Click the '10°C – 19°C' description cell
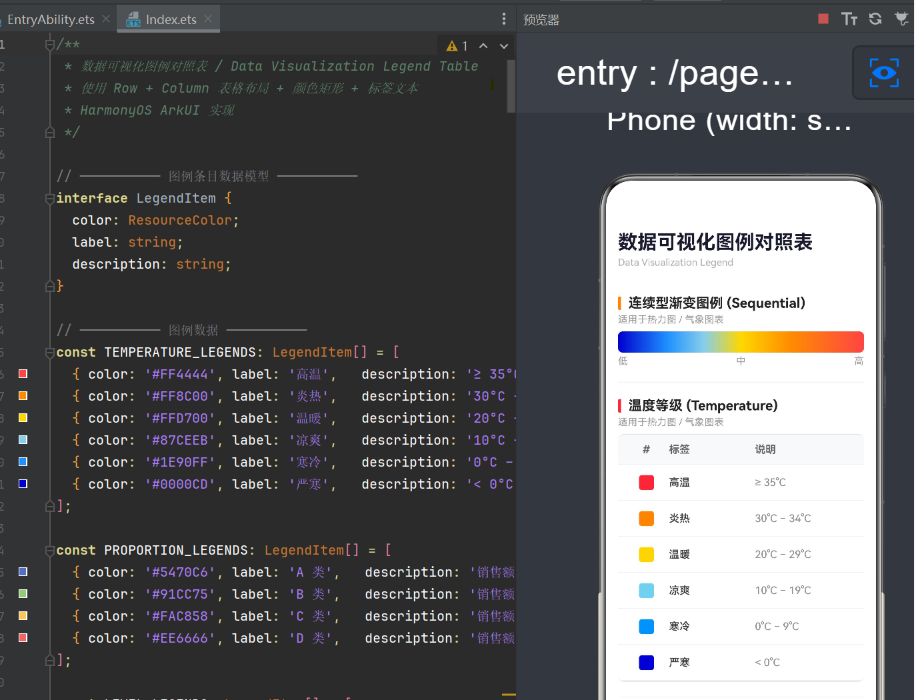This screenshot has height=700, width=915. (x=783, y=590)
